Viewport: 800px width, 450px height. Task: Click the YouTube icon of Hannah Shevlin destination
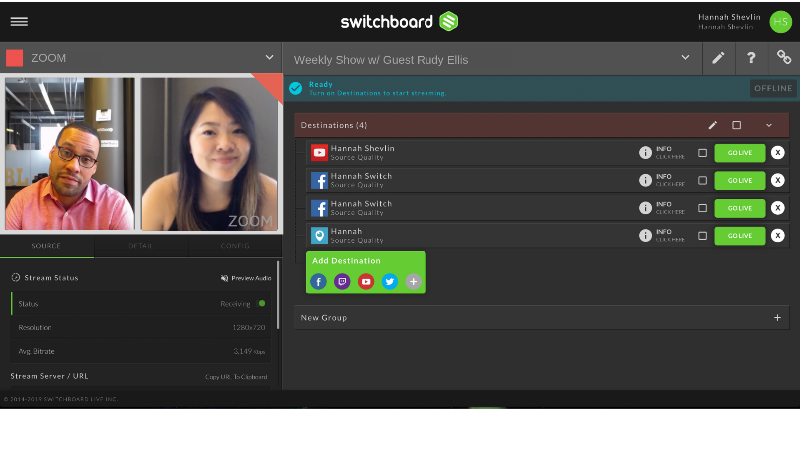[319, 153]
